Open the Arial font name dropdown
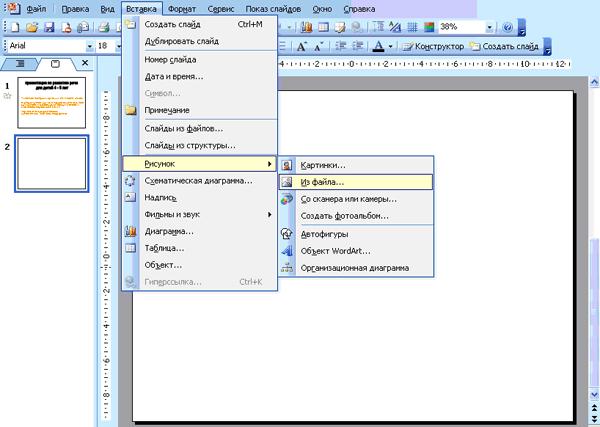 (90, 46)
